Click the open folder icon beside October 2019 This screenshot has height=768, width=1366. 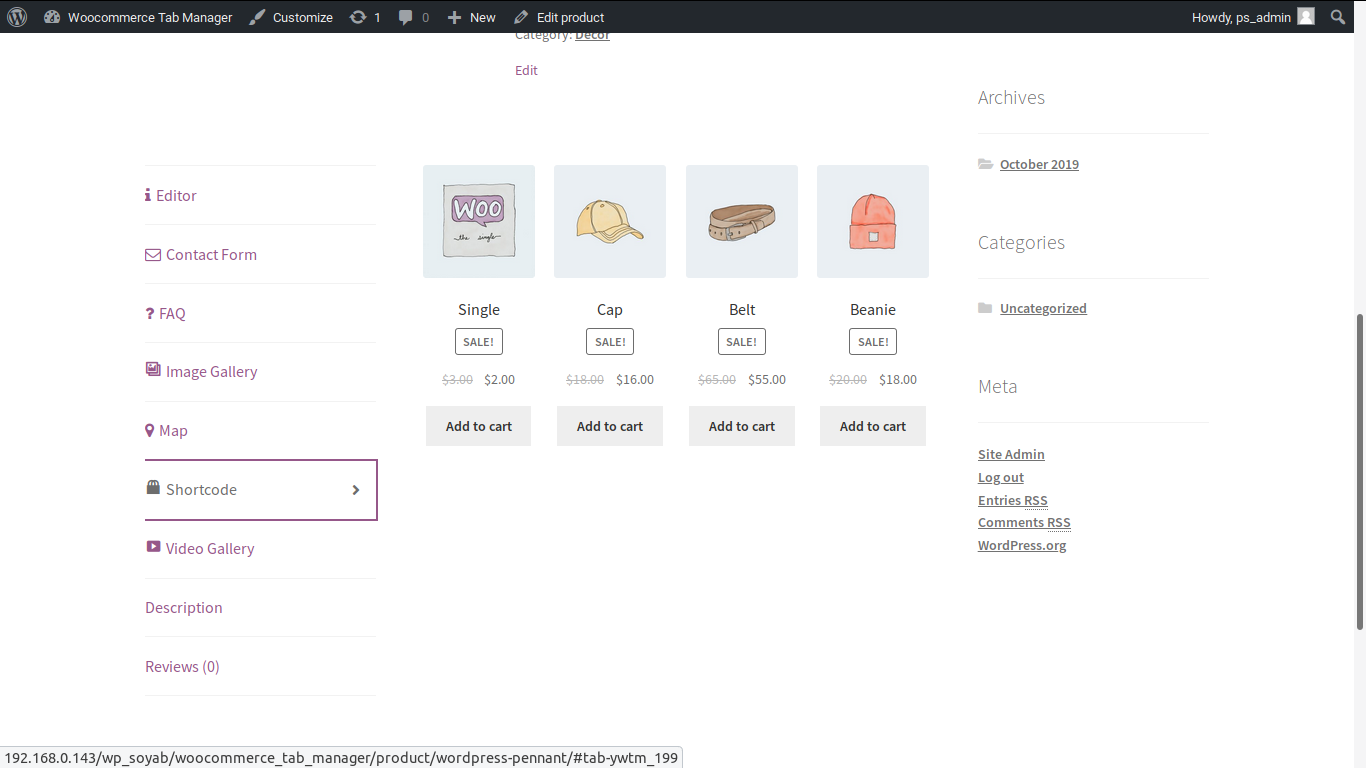point(986,164)
